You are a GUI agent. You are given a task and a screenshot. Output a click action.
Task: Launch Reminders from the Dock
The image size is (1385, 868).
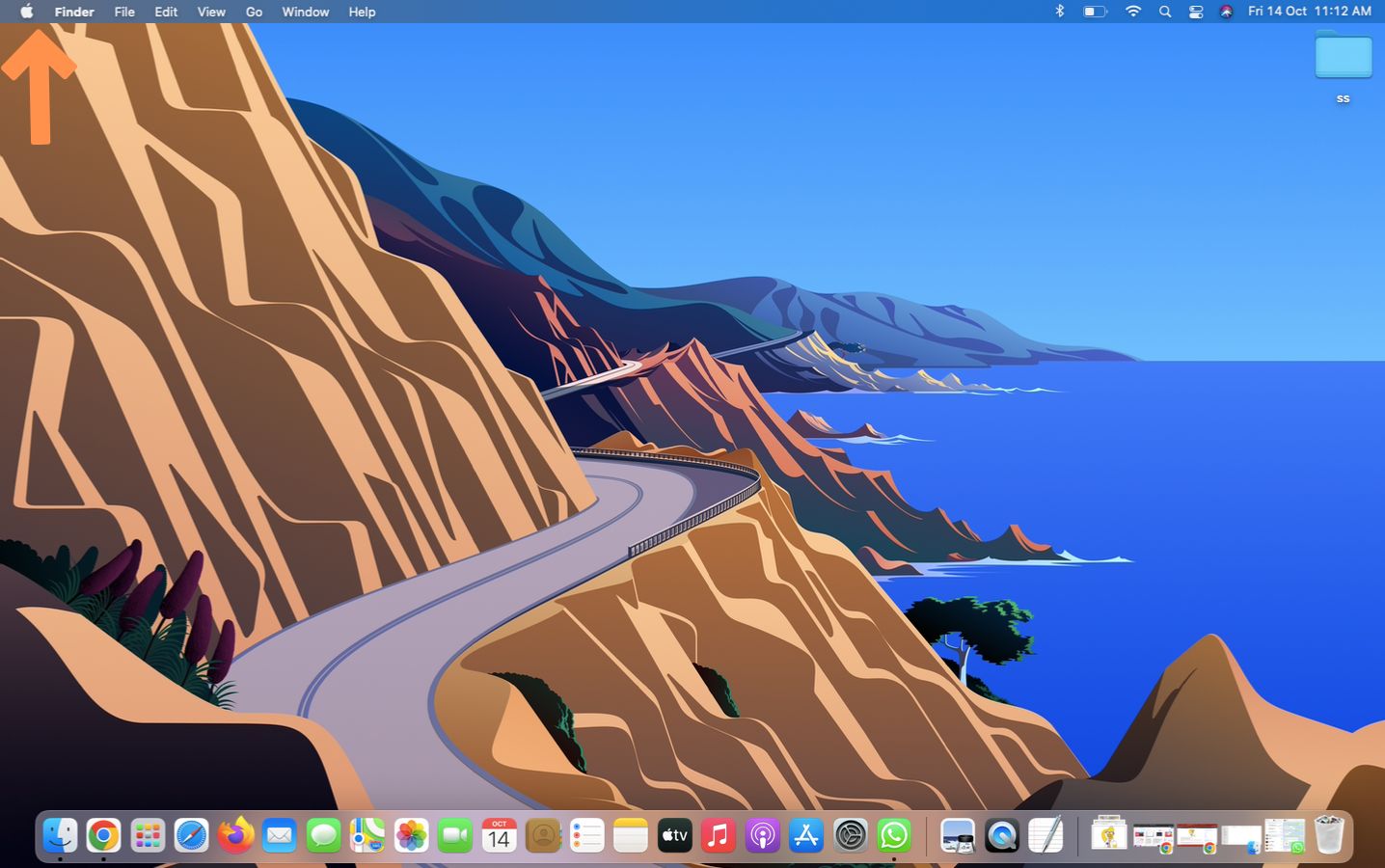586,835
